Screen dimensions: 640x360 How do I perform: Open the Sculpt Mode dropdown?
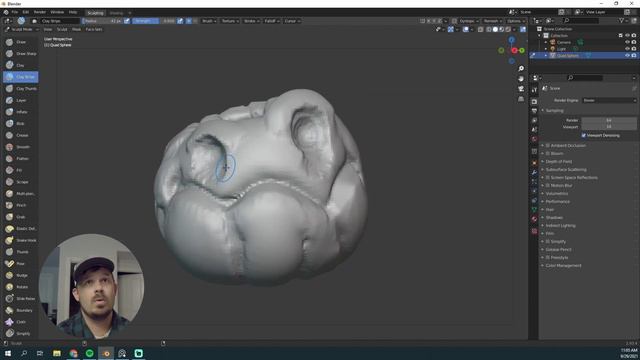pos(22,29)
